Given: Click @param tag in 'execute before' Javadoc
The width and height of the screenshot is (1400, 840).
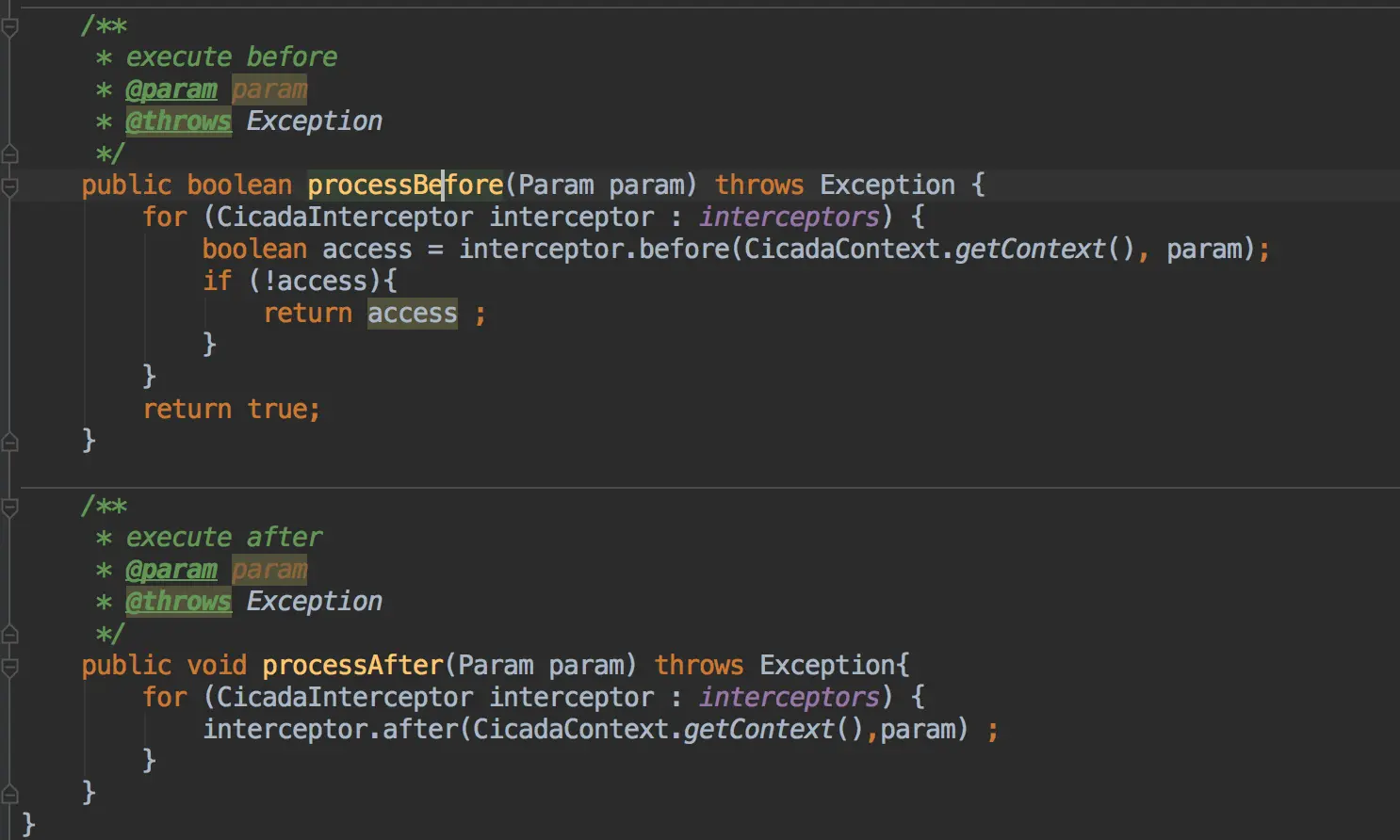Looking at the screenshot, I should click(x=171, y=89).
